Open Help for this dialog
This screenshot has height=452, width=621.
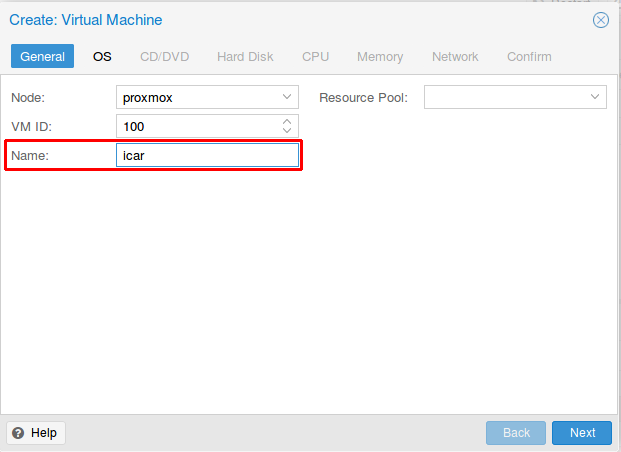(36, 433)
